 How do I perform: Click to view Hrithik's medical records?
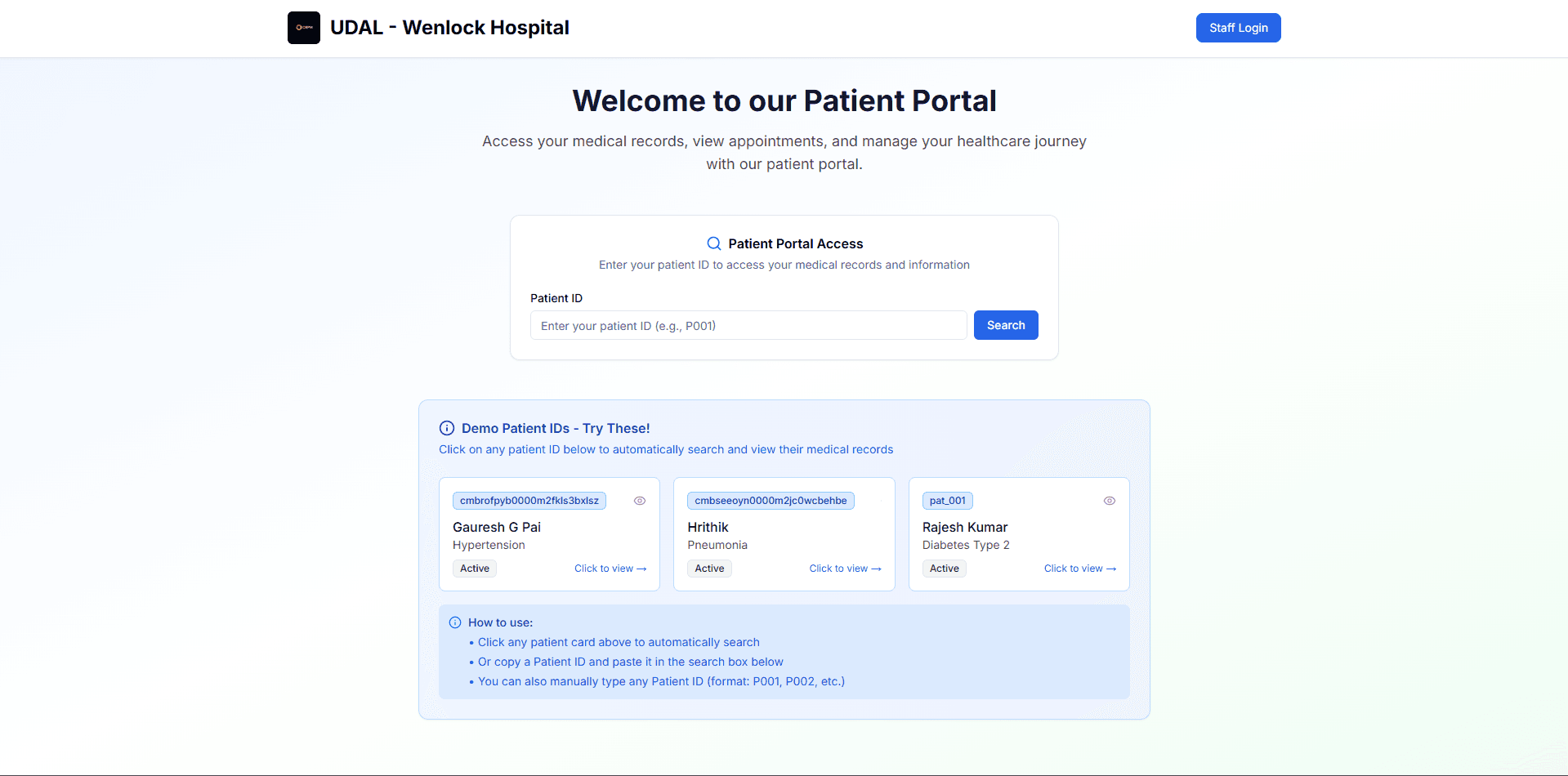[x=840, y=569]
